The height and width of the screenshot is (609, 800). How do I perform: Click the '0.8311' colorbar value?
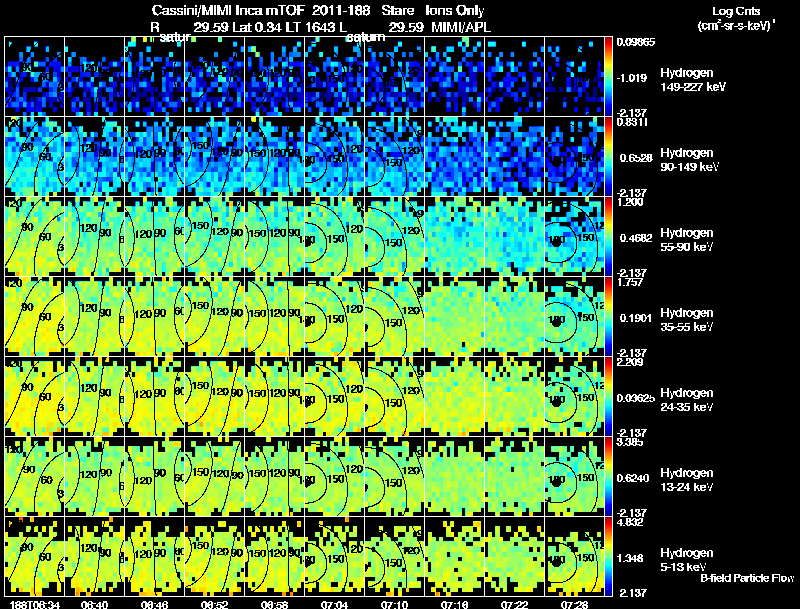(x=632, y=122)
